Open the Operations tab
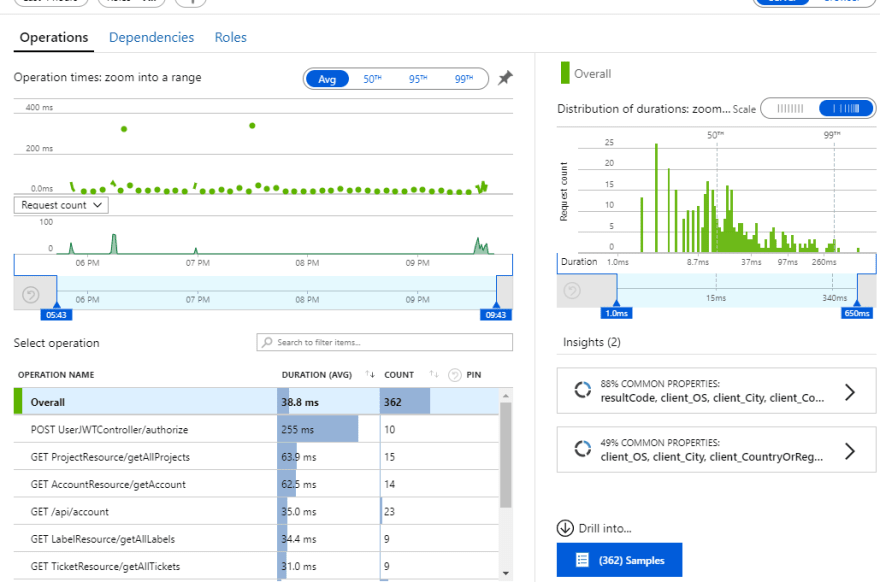Viewport: 880px width, 582px height. click(54, 38)
